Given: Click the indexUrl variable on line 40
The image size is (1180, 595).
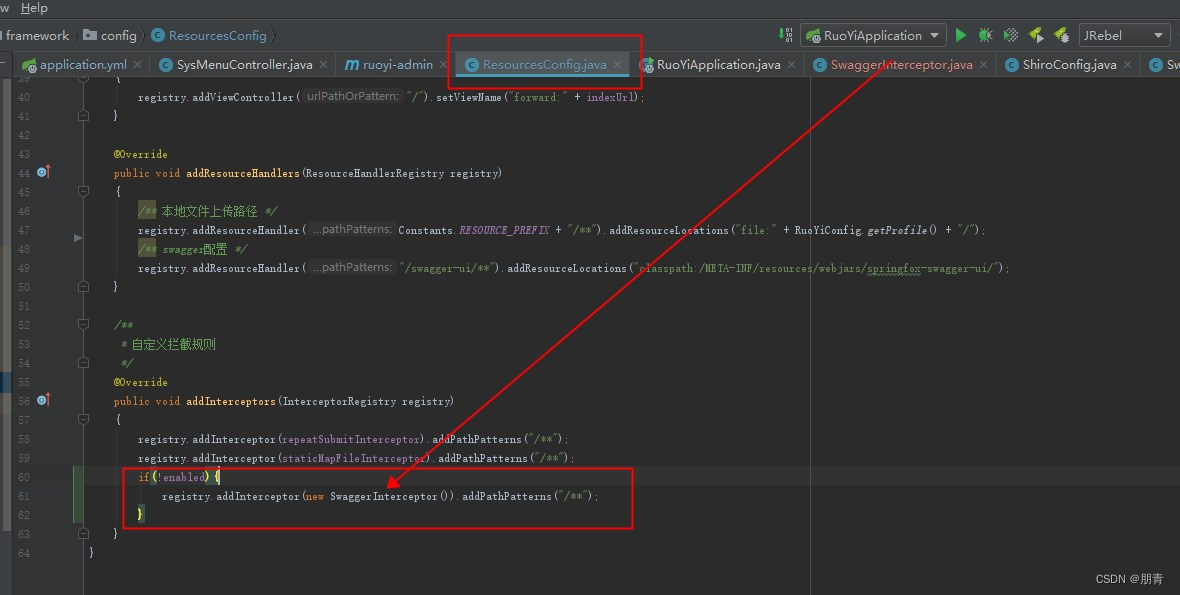Looking at the screenshot, I should pyautogui.click(x=611, y=97).
